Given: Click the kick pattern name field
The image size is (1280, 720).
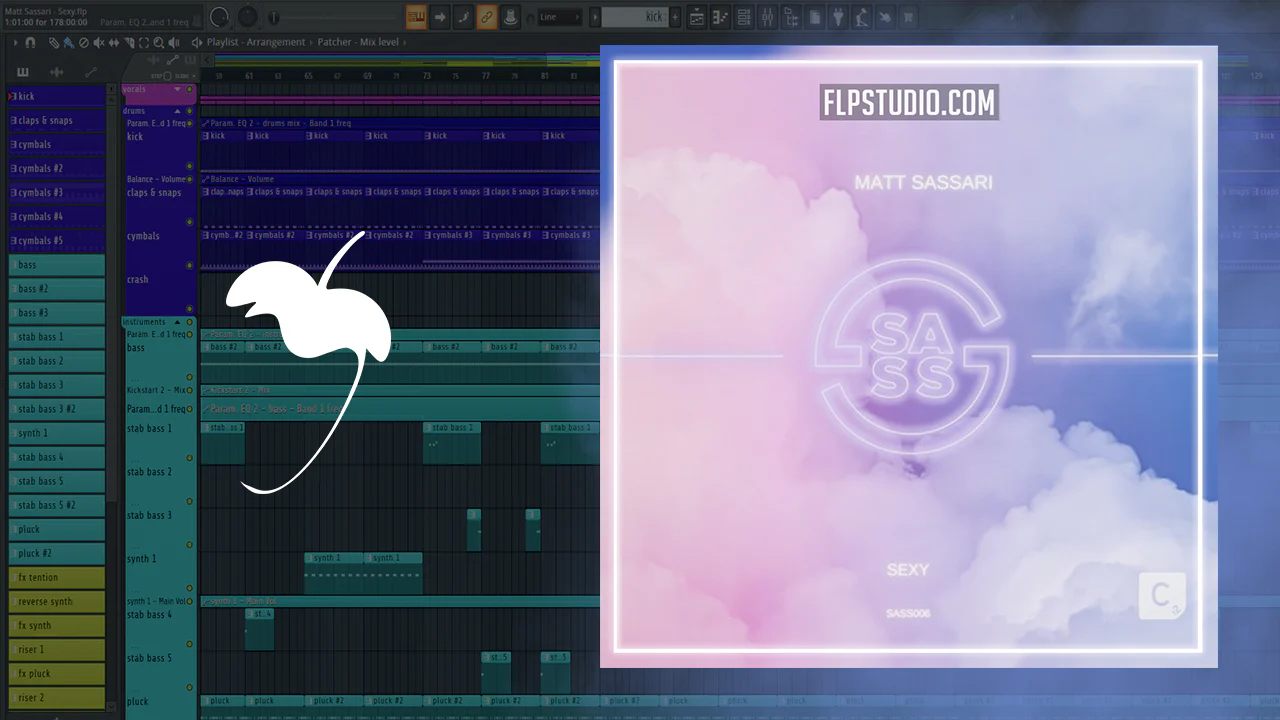Looking at the screenshot, I should [635, 17].
